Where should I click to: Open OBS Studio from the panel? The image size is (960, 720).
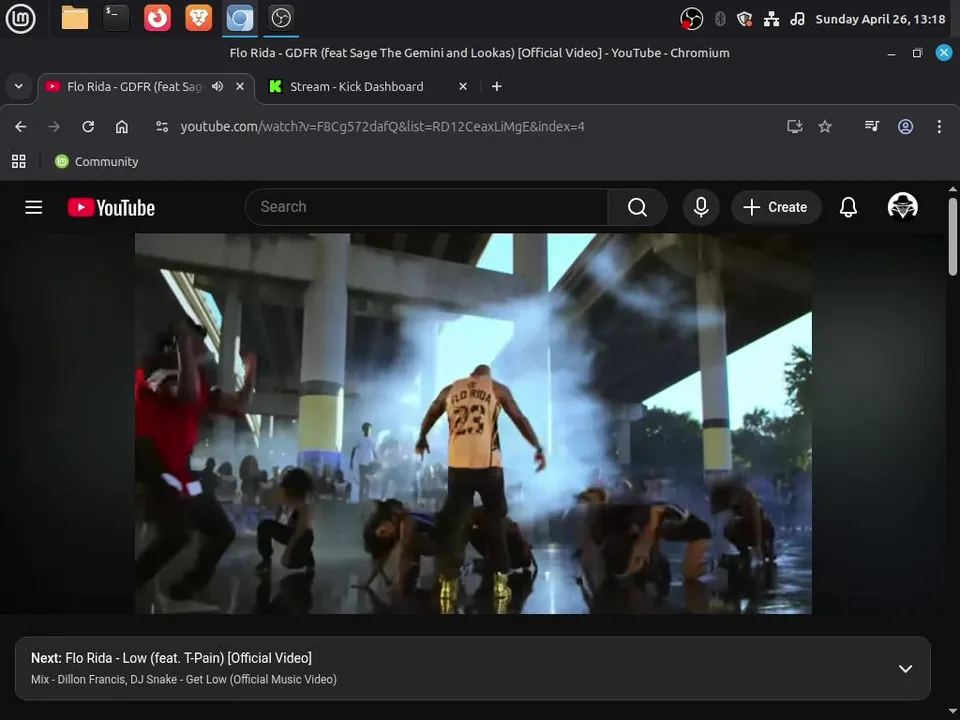point(281,18)
